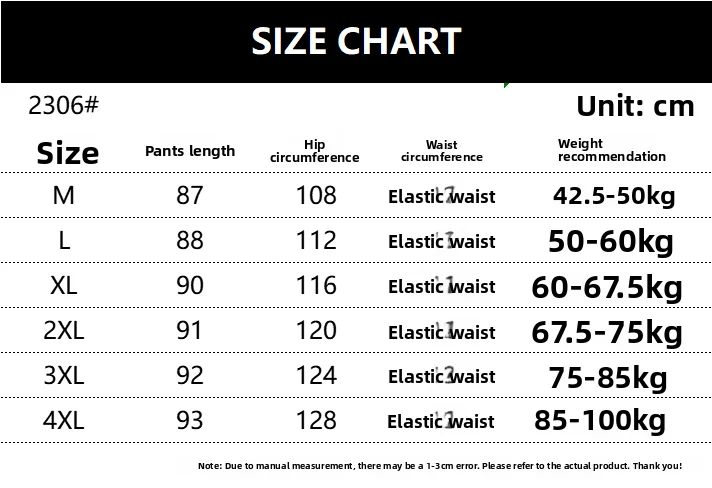Click the Weight recommendation column header
Viewport: 712px width, 488px height.
coord(612,150)
